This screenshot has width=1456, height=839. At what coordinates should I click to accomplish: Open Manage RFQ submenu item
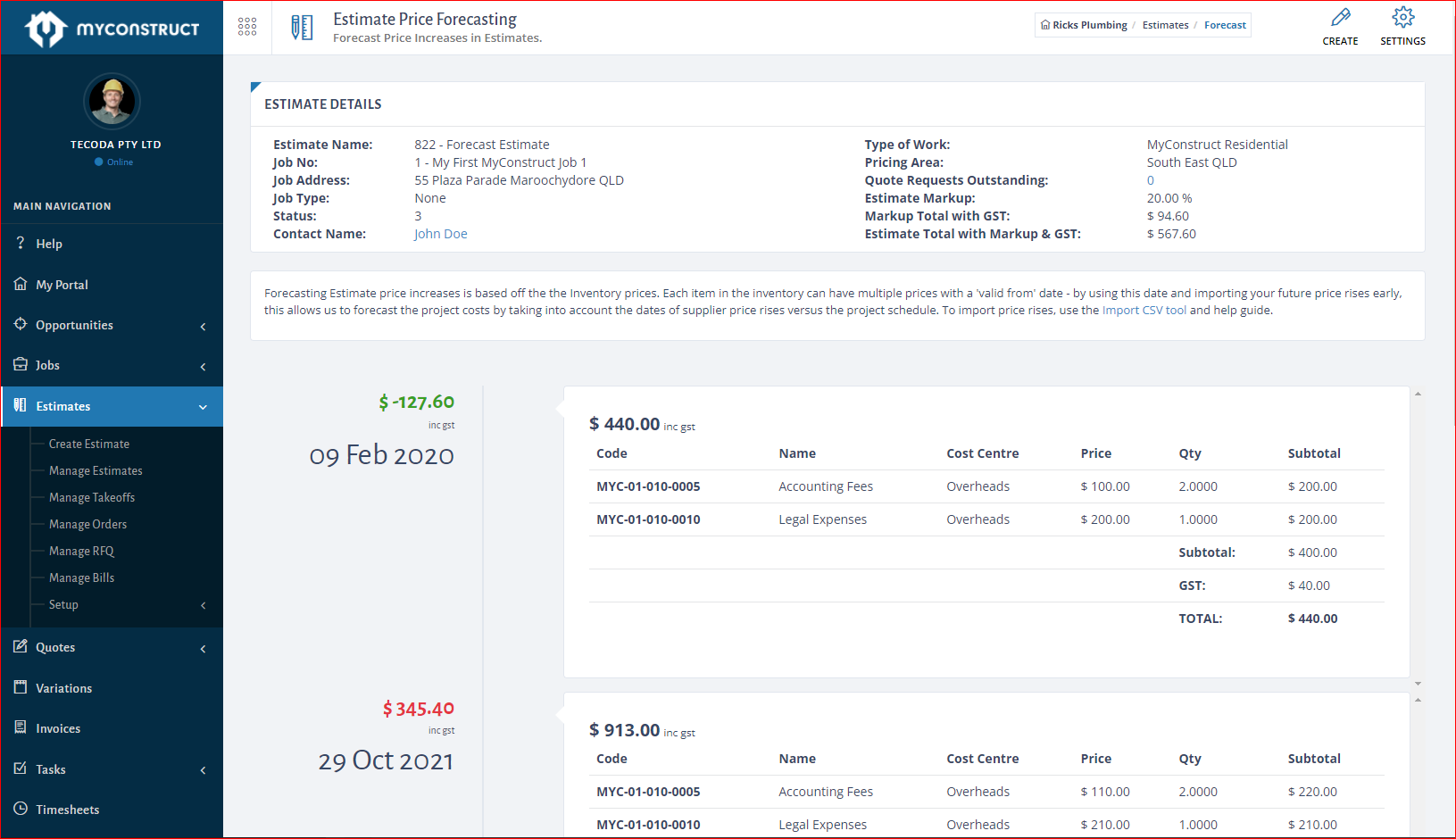[81, 551]
